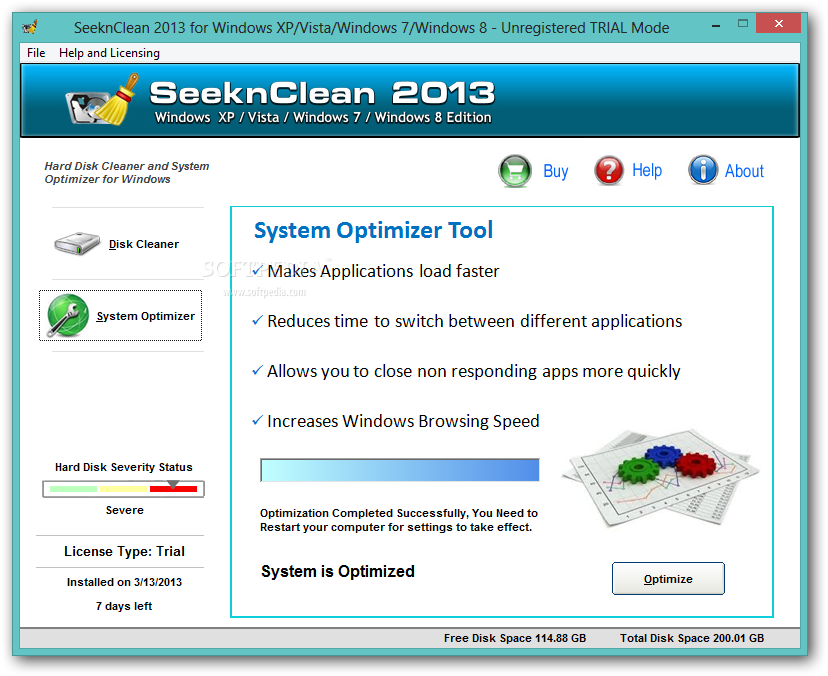
Task: Open the File menu
Action: (x=36, y=53)
